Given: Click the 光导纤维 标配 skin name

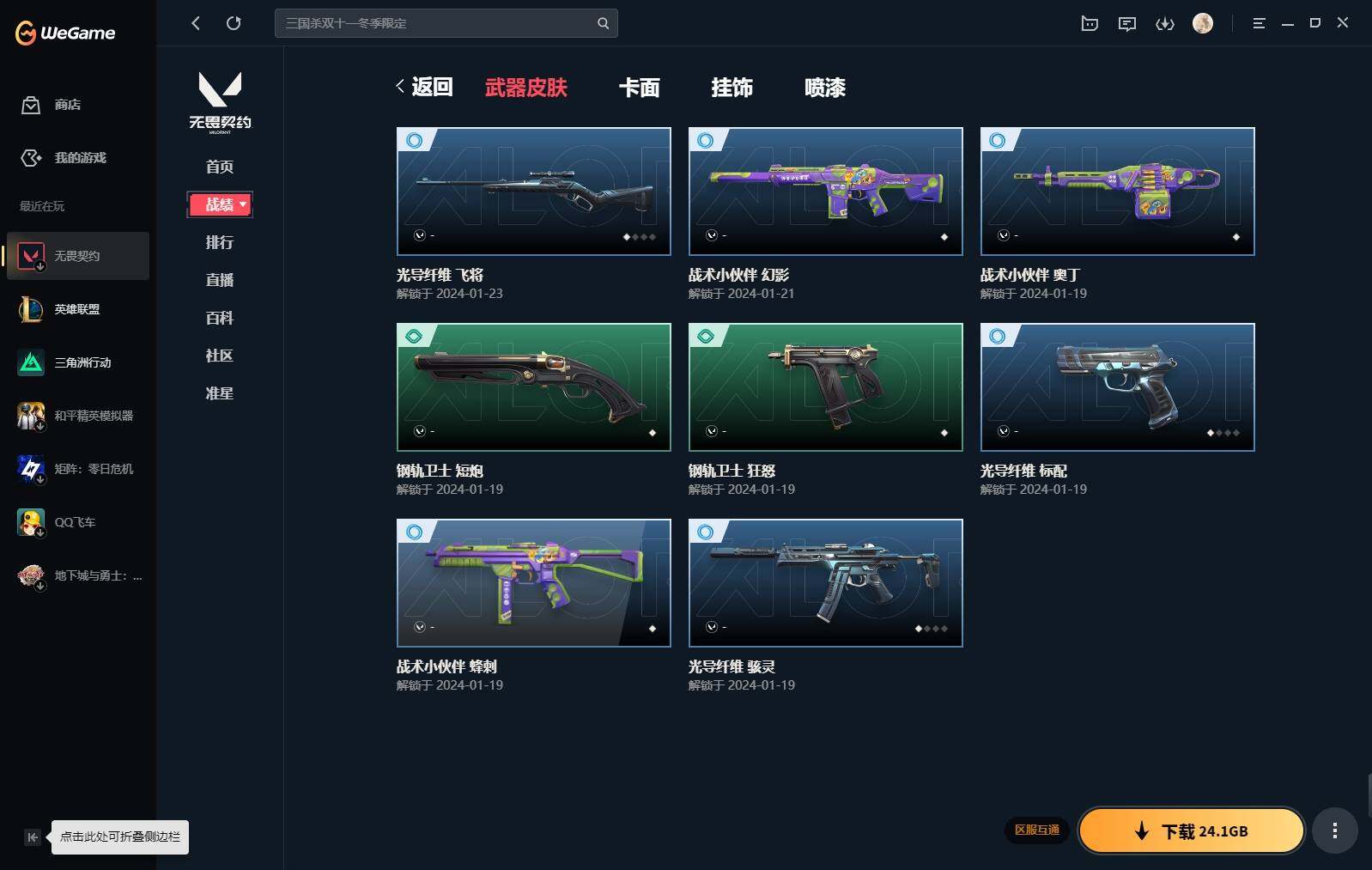Looking at the screenshot, I should [1023, 471].
